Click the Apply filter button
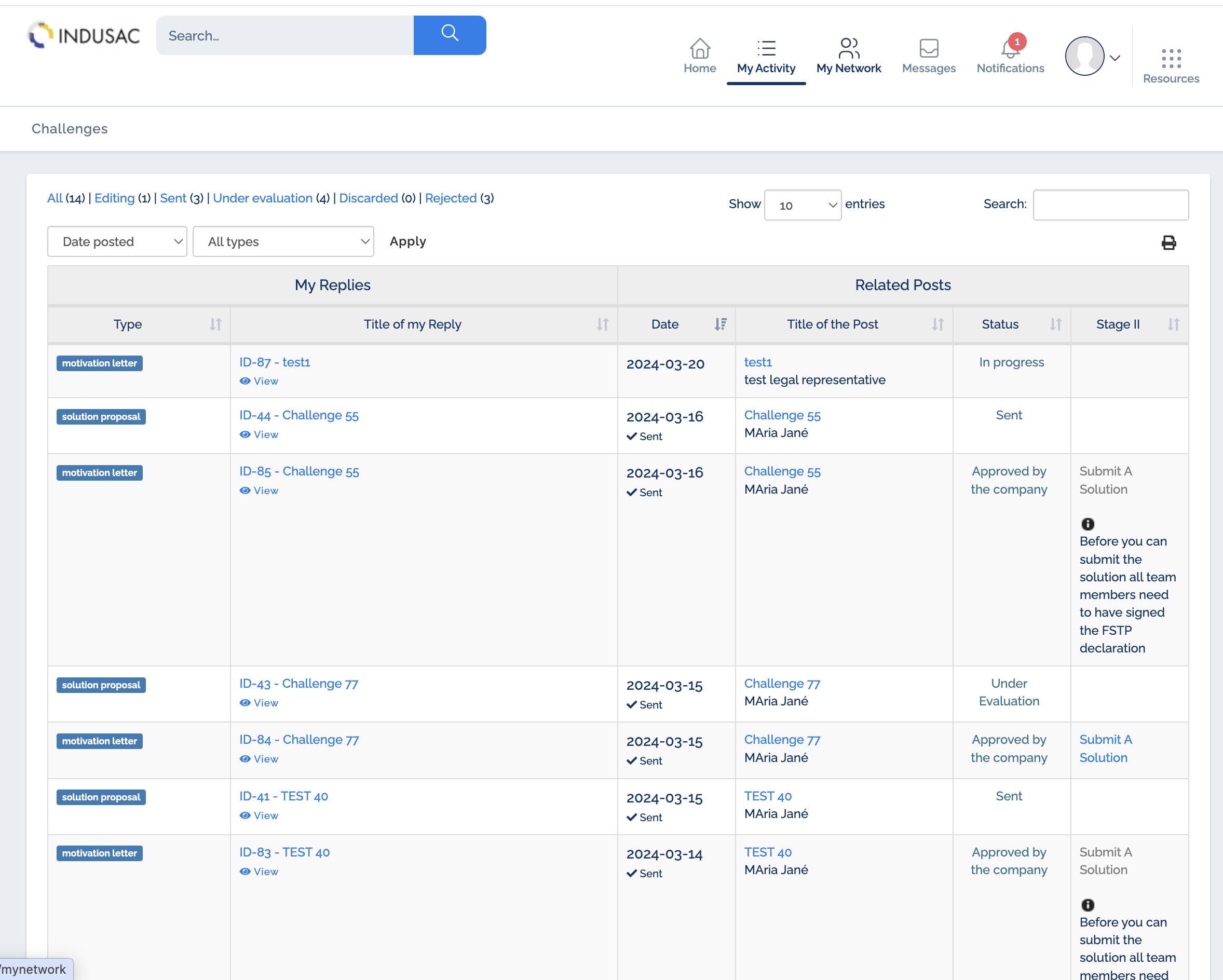1223x980 pixels. coord(407,241)
